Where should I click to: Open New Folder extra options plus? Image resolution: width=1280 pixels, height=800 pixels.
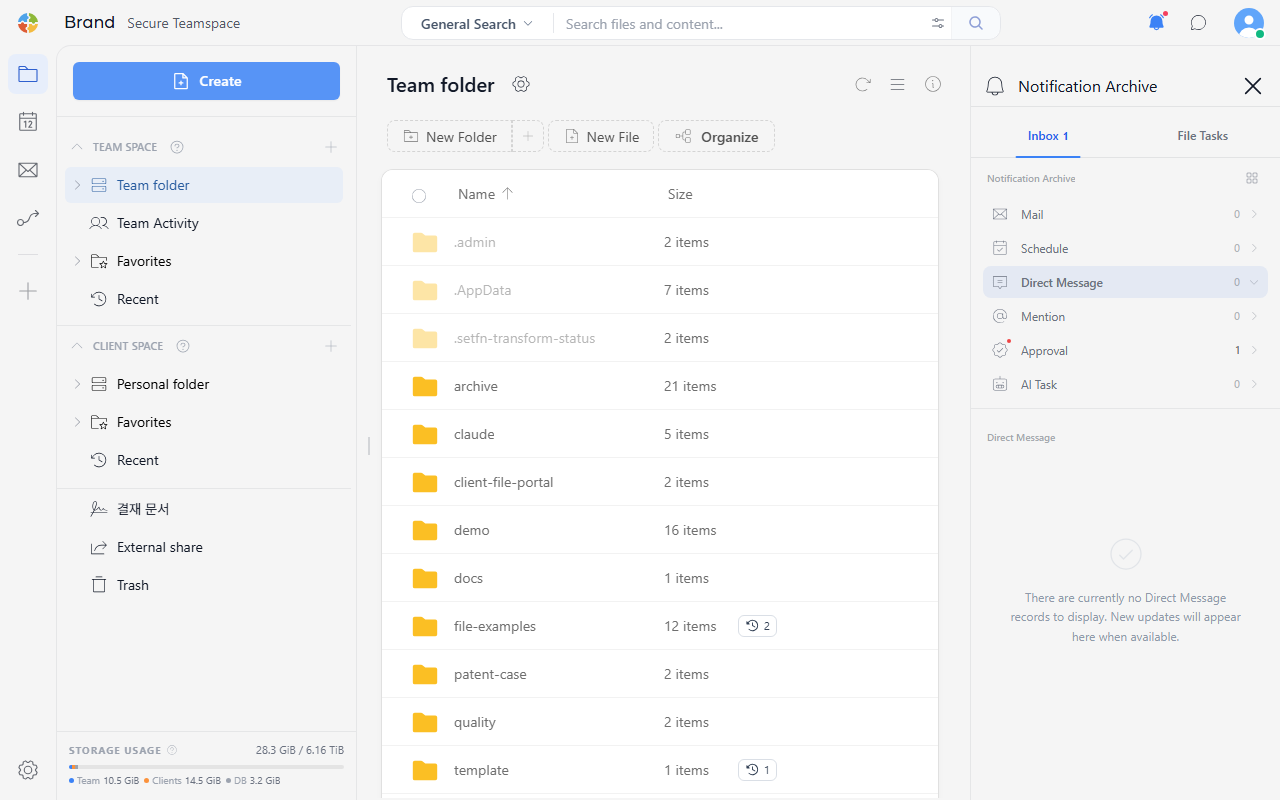point(528,136)
